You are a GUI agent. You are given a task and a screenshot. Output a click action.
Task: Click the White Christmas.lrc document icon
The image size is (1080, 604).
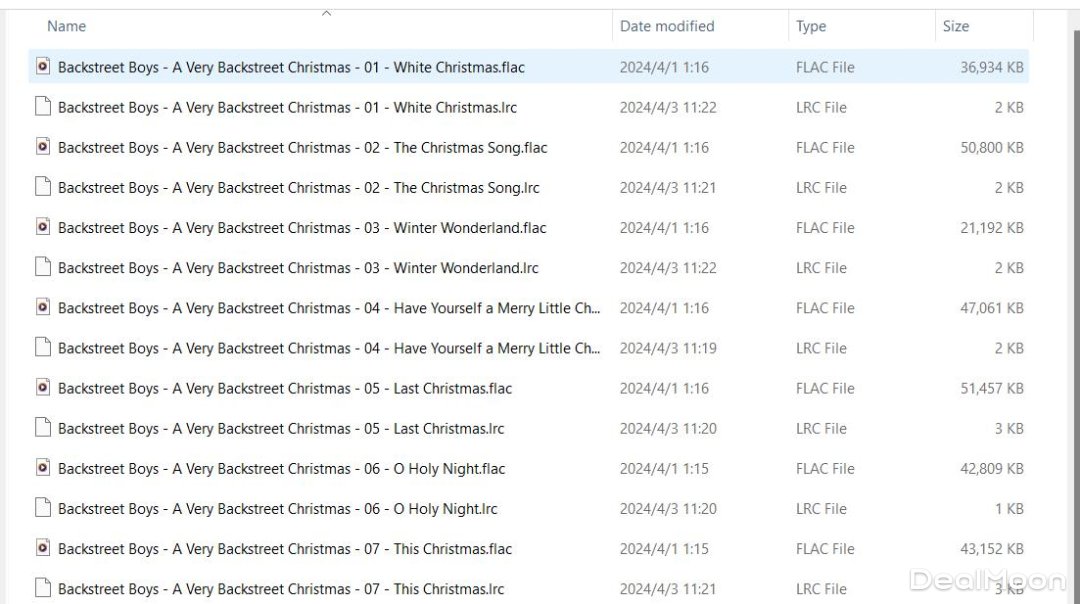pos(43,107)
